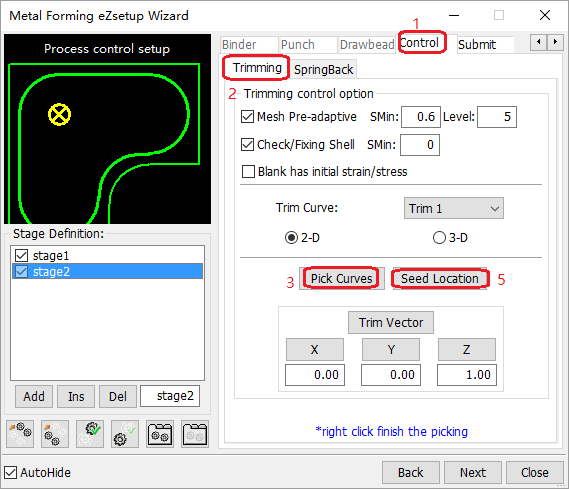Screen dimensions: 569x489
Task: Toggle the stage2 checkbox
Action: tap(22, 271)
